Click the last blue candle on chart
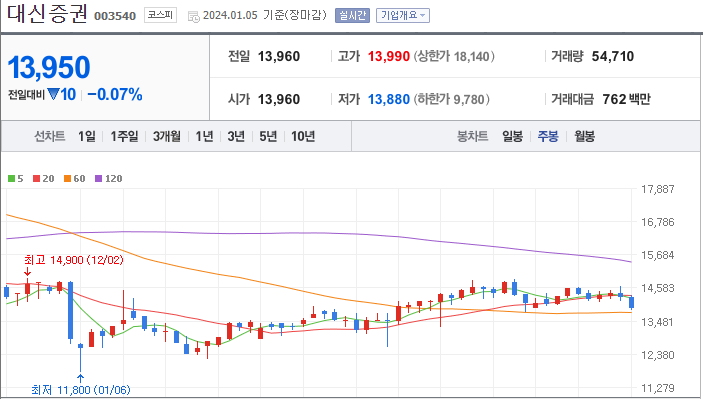Screen dimensions: 703x399 pos(632,303)
